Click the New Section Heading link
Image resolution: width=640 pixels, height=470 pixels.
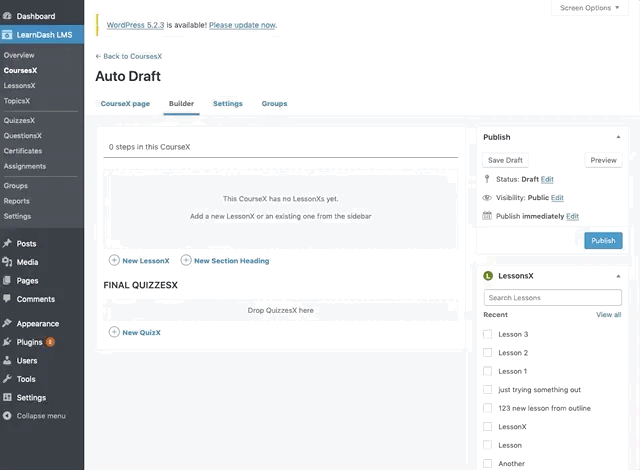pos(231,261)
